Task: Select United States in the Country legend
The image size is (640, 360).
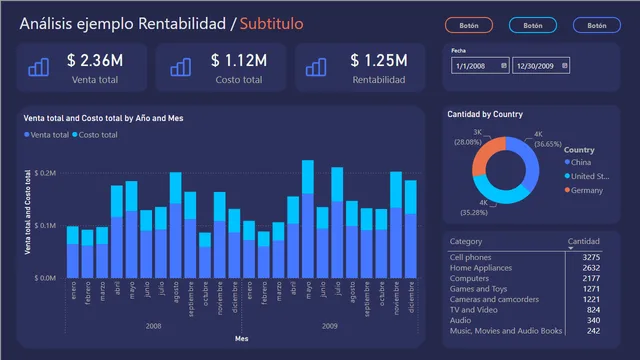Action: point(587,176)
